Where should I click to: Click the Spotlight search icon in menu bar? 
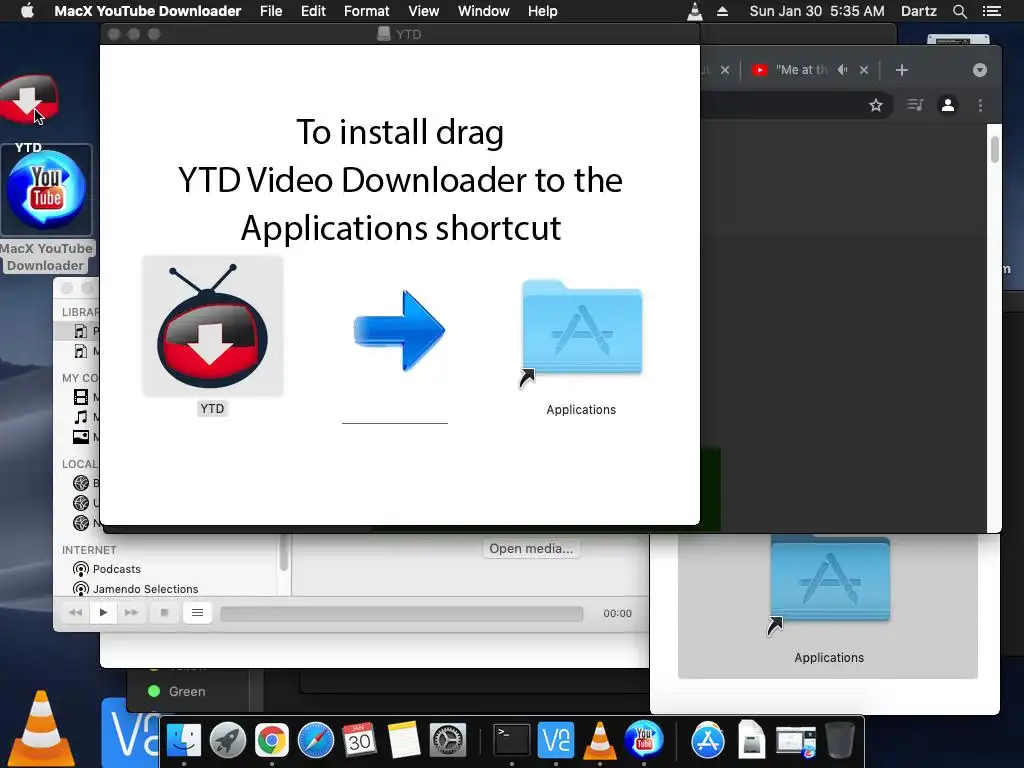point(959,11)
